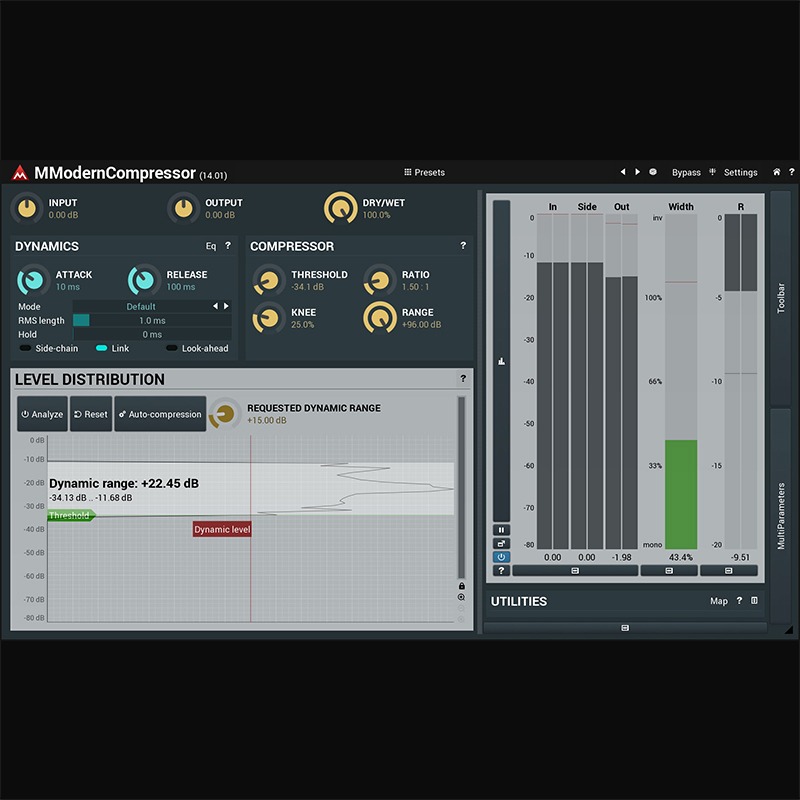Click the Out meter value -1.98
The image size is (800, 800).
tap(621, 557)
